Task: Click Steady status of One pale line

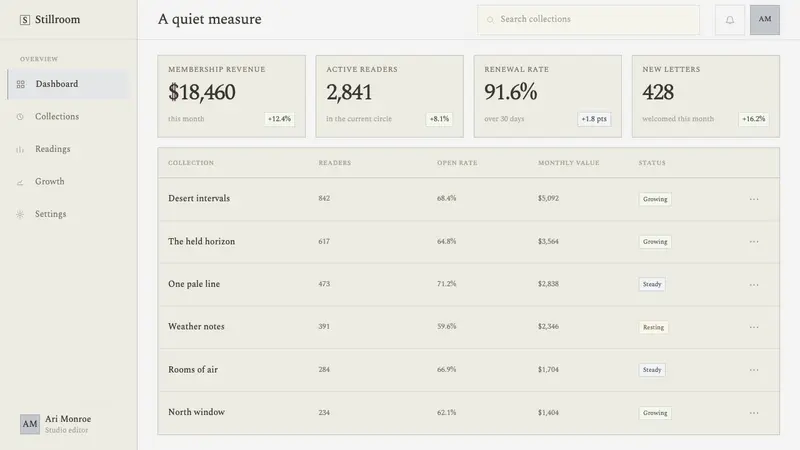Action: tap(652, 284)
